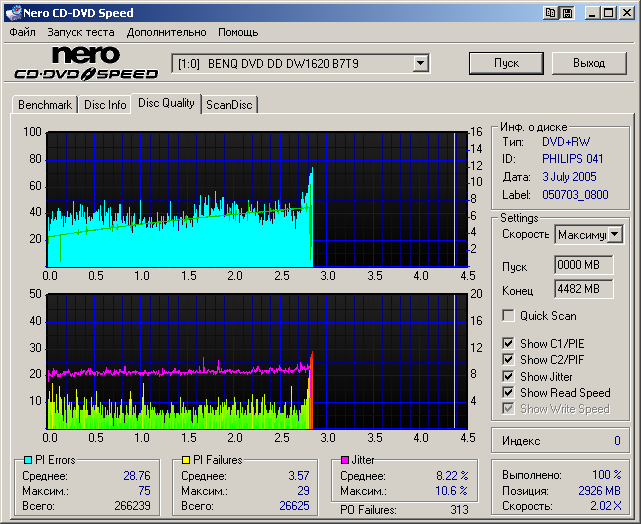The image size is (641, 524).
Task: Click the copy-to-clipboard icon in title bar
Action: (551, 13)
